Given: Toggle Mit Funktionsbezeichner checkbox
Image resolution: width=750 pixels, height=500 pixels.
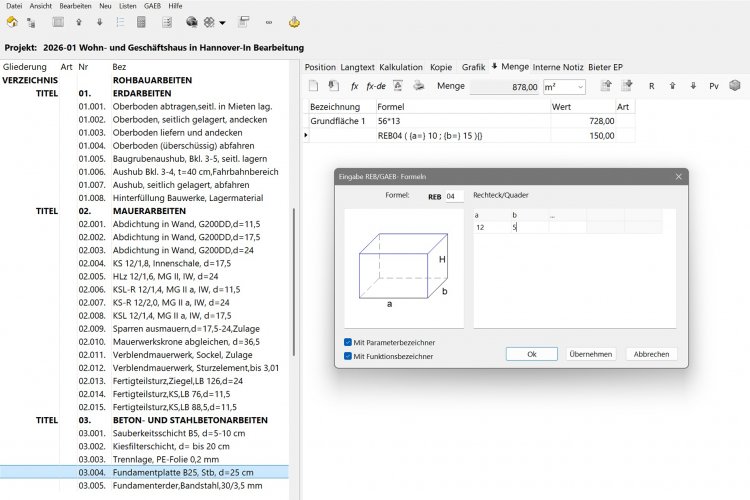Looking at the screenshot, I should 348,356.
